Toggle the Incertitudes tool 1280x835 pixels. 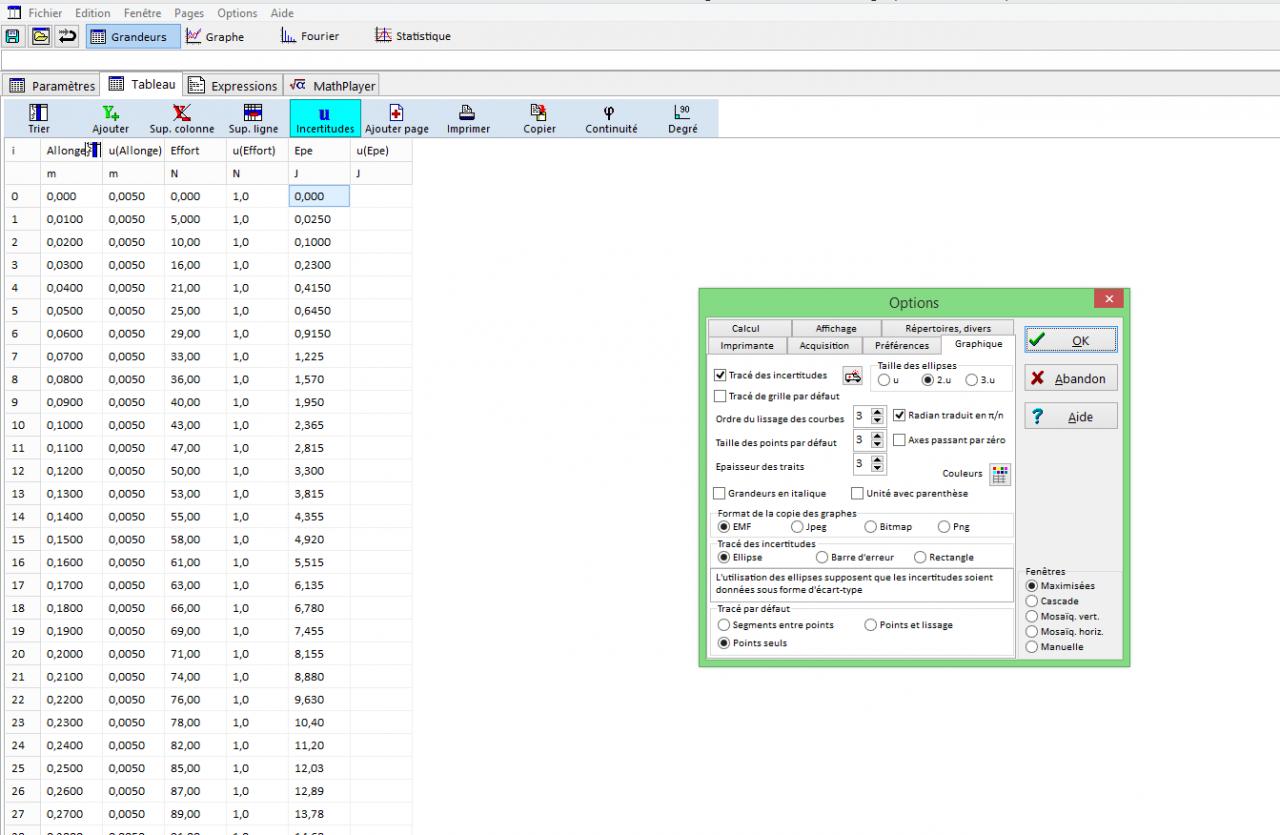[x=325, y=119]
